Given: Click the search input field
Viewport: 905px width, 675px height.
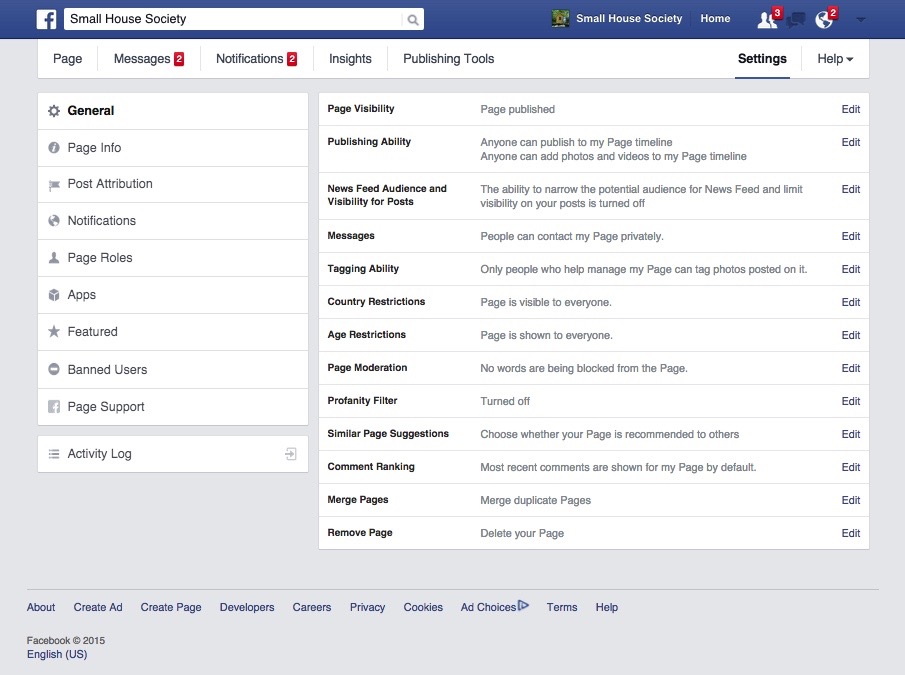Looking at the screenshot, I should (x=234, y=19).
